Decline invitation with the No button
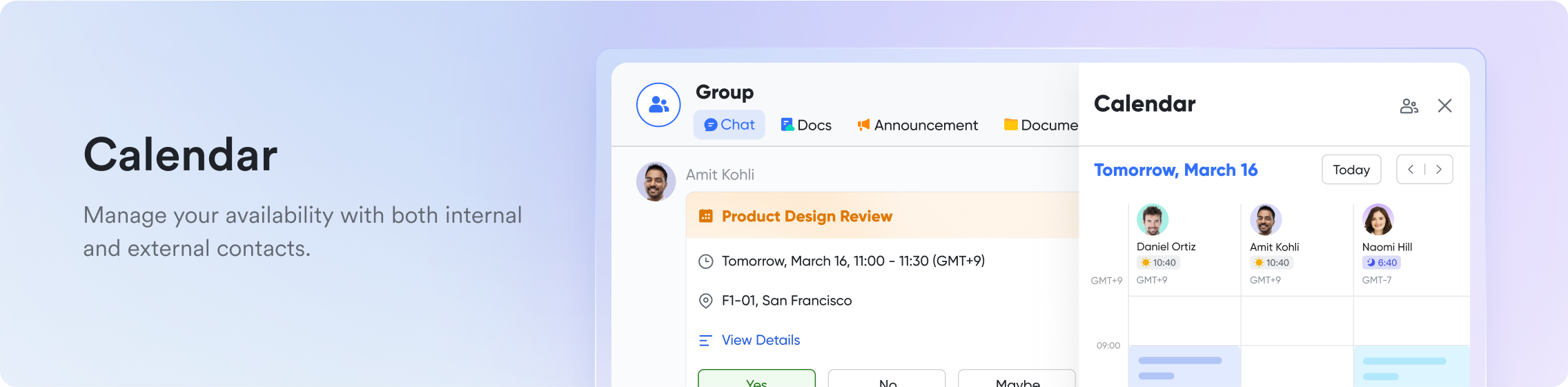Screen dimensions: 1568x387 click(887, 379)
